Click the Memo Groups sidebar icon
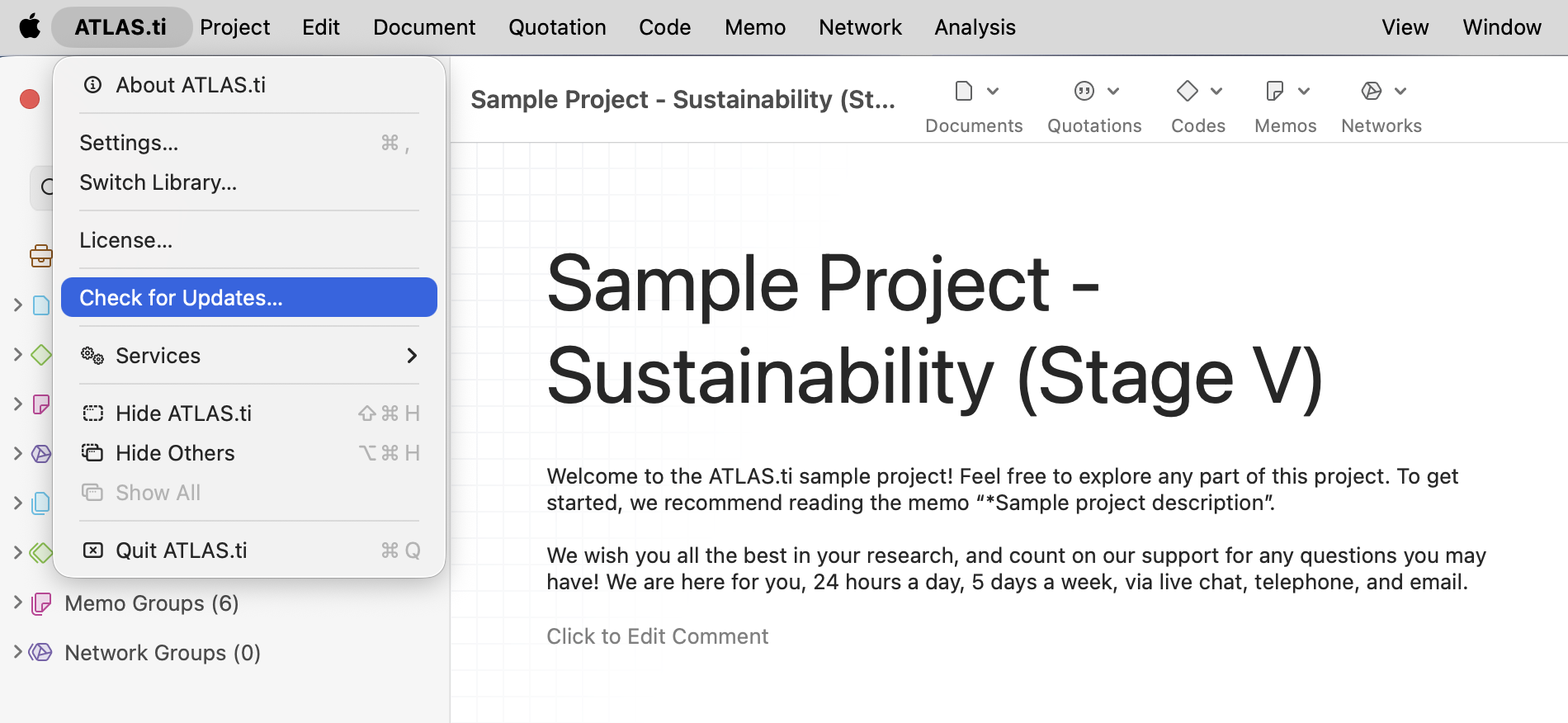This screenshot has width=1568, height=723. point(41,603)
